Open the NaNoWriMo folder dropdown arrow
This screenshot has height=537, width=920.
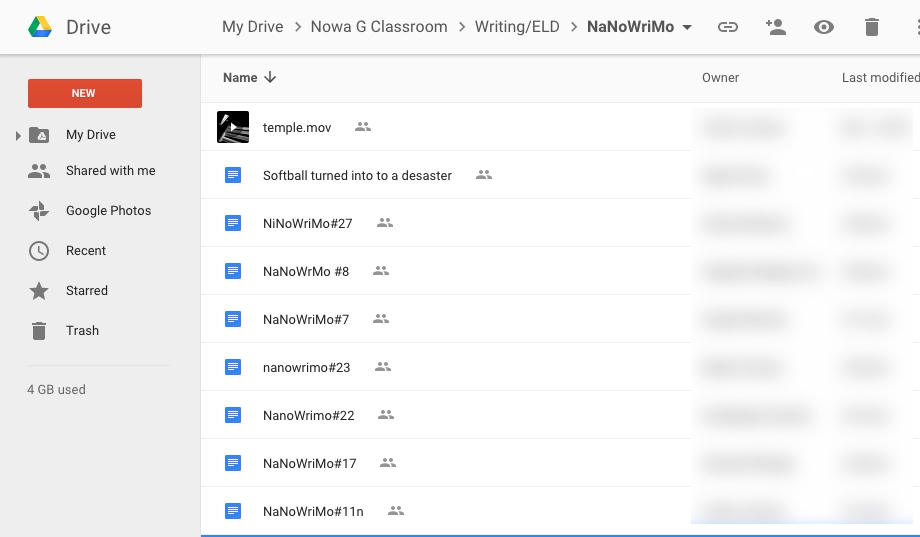coord(688,27)
